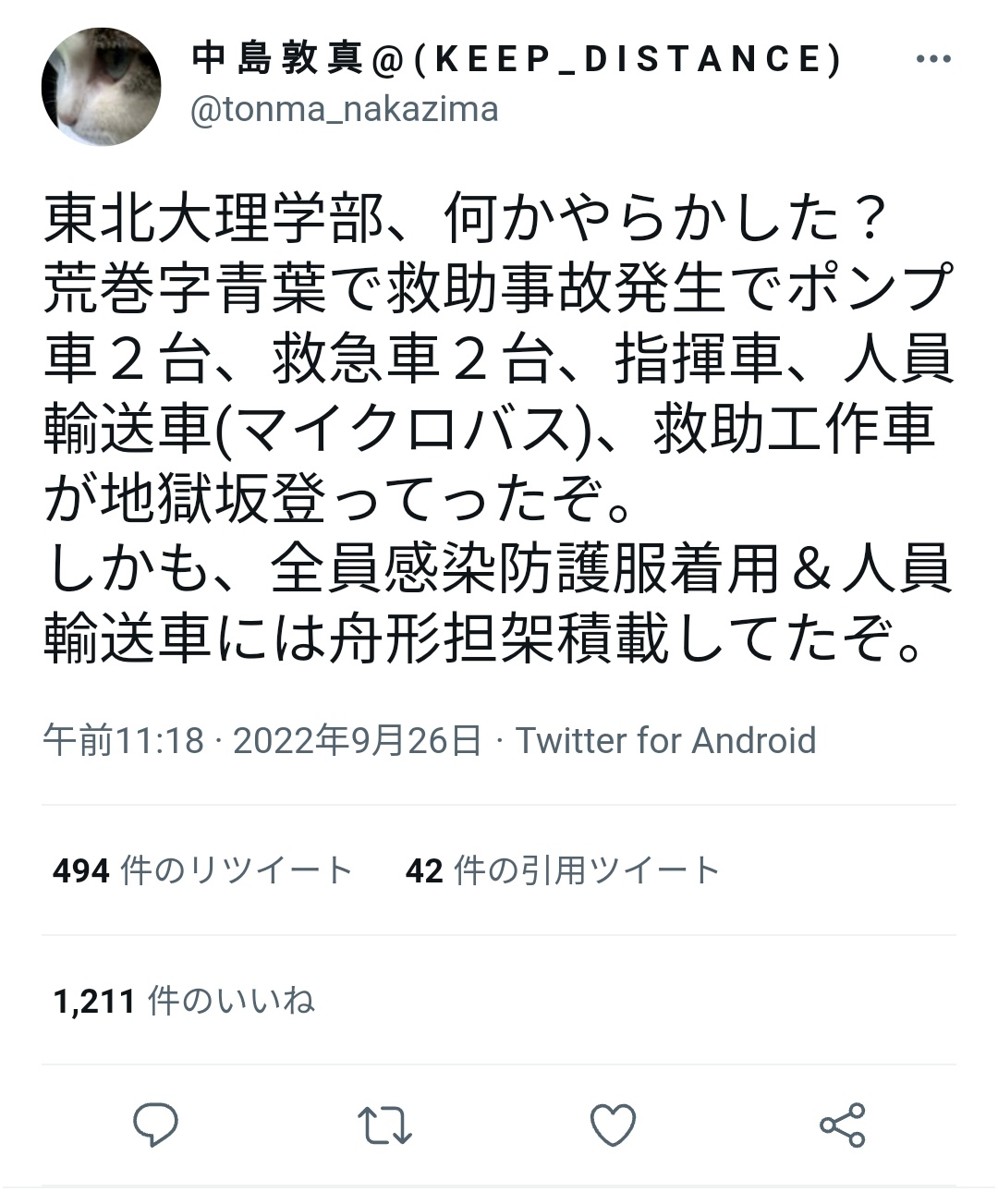998x1204 pixels.
Task: Tap the 午前11:18 timestamp
Action: [124, 740]
